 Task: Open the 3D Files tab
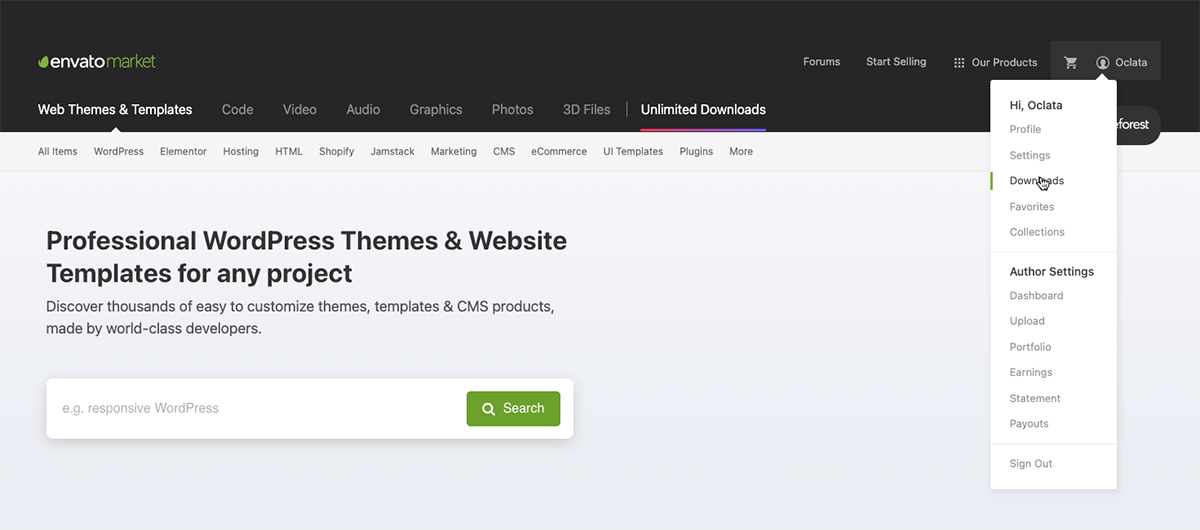[x=586, y=110]
